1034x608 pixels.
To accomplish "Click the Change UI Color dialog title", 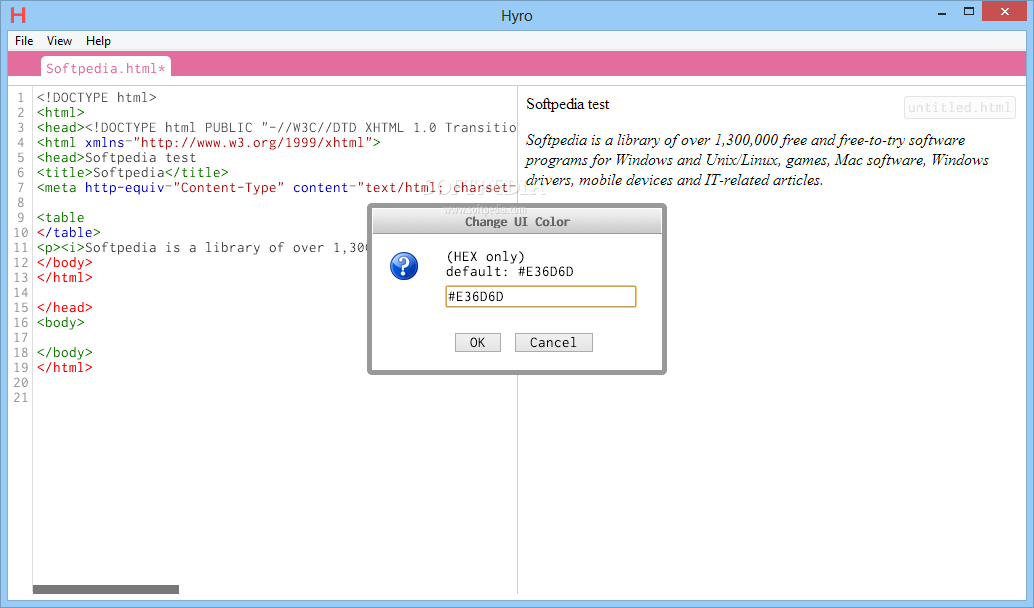I will tap(517, 222).
